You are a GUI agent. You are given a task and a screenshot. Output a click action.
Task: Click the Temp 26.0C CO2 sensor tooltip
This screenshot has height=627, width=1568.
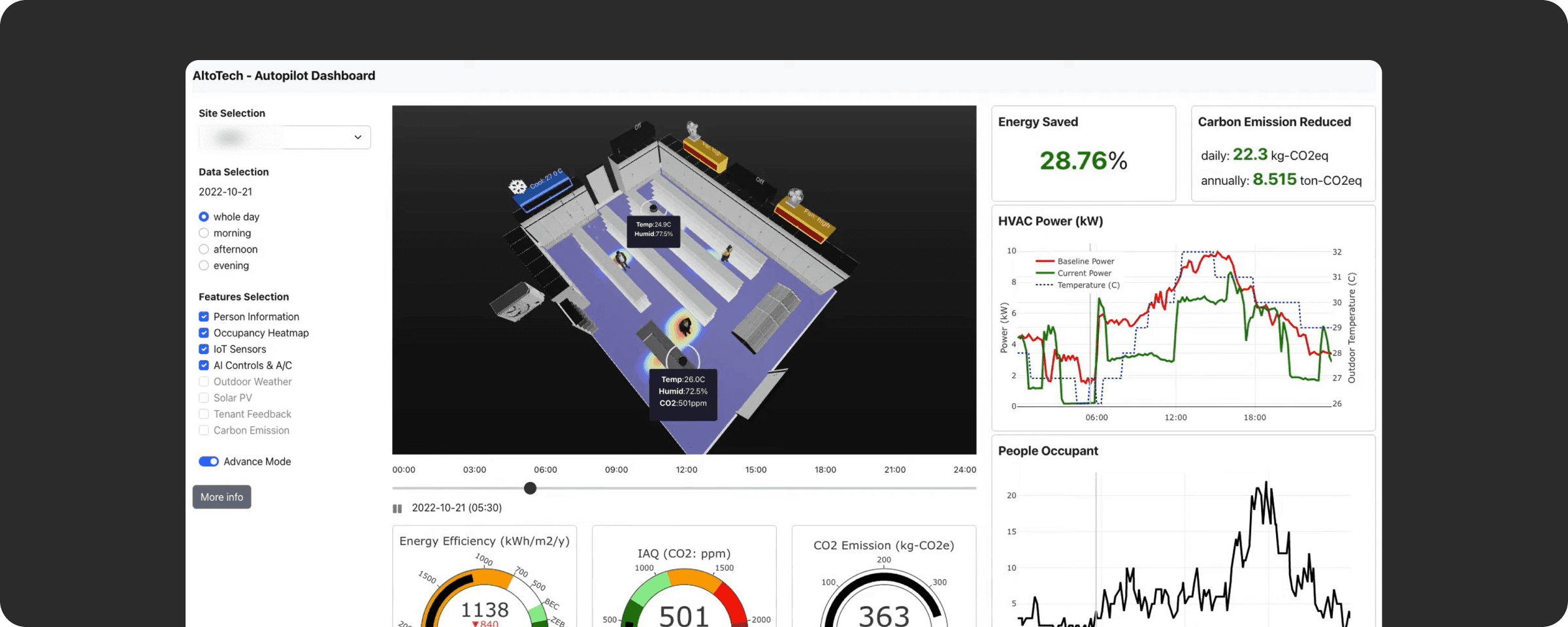click(683, 394)
